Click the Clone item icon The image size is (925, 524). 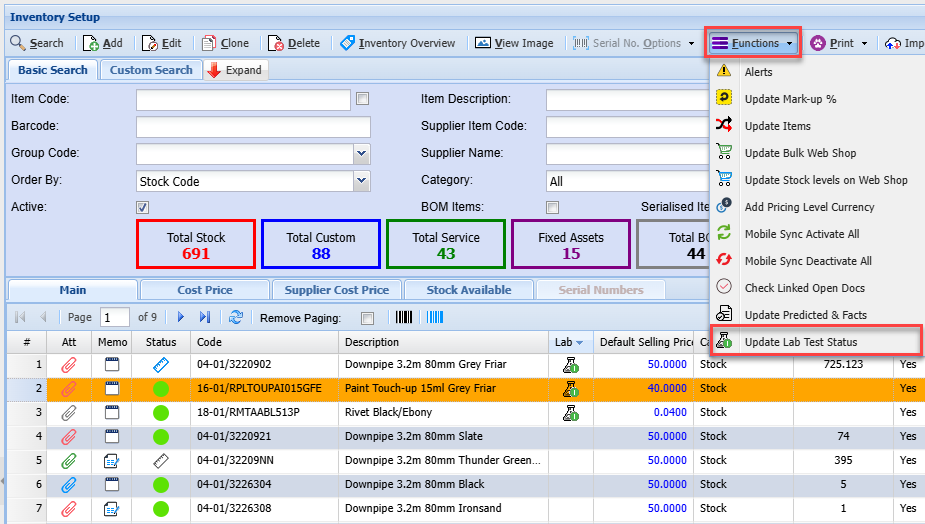[209, 43]
